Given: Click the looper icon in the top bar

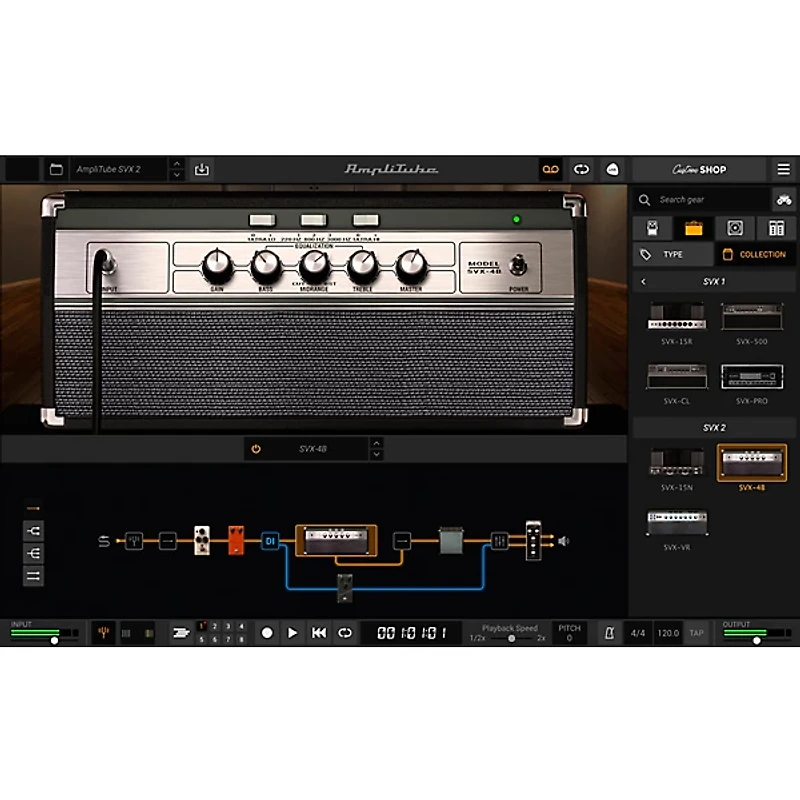Looking at the screenshot, I should pos(549,169).
